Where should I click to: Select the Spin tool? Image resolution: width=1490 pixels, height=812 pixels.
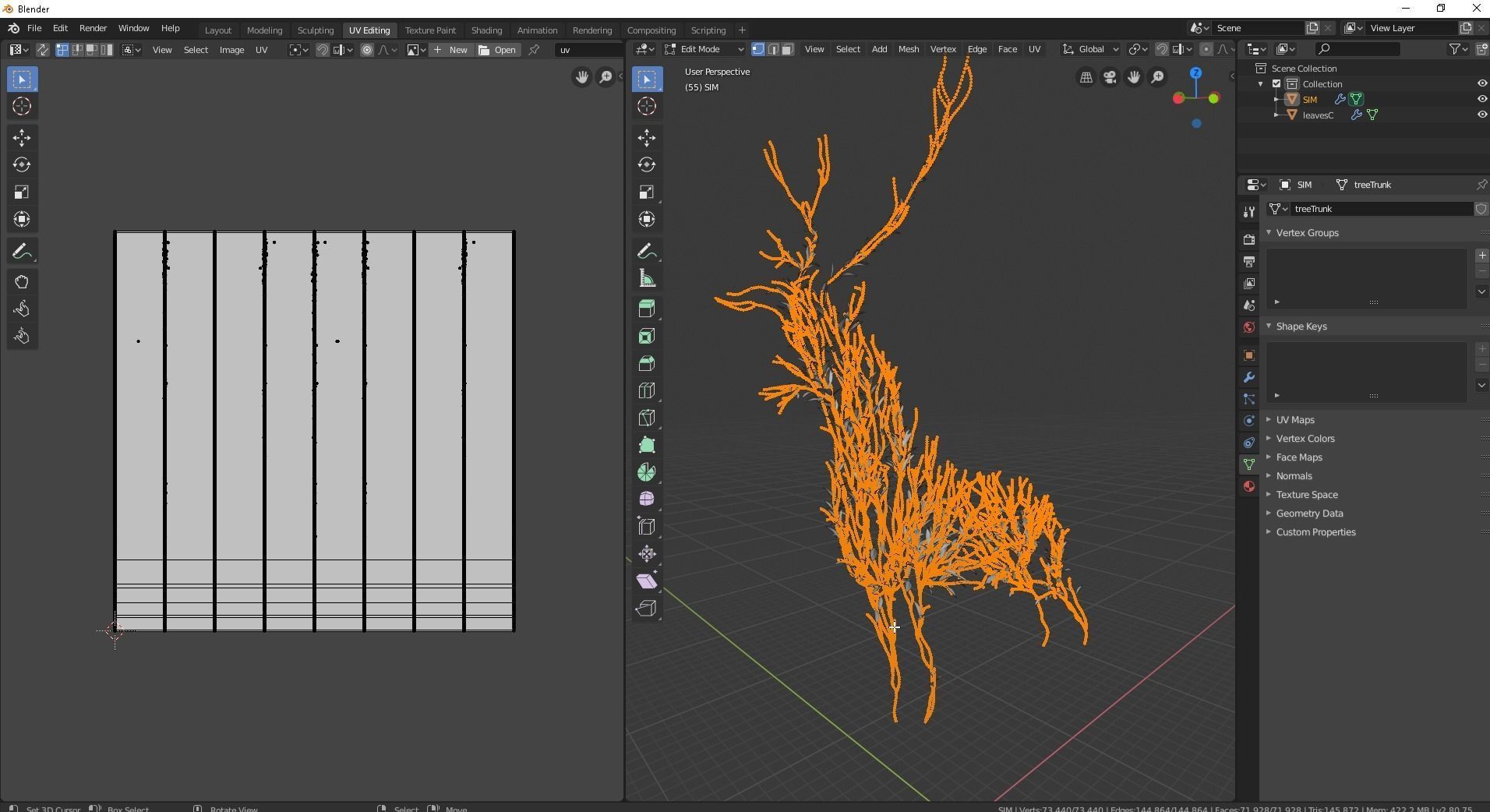(647, 472)
